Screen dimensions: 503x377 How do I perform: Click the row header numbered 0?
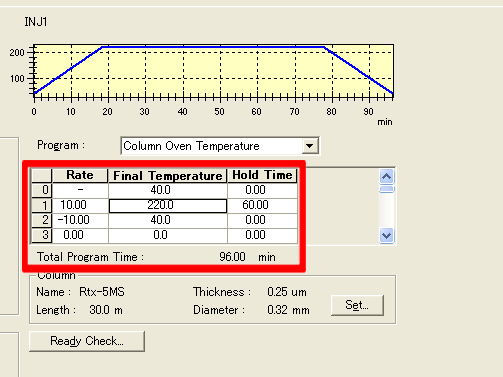click(42, 190)
